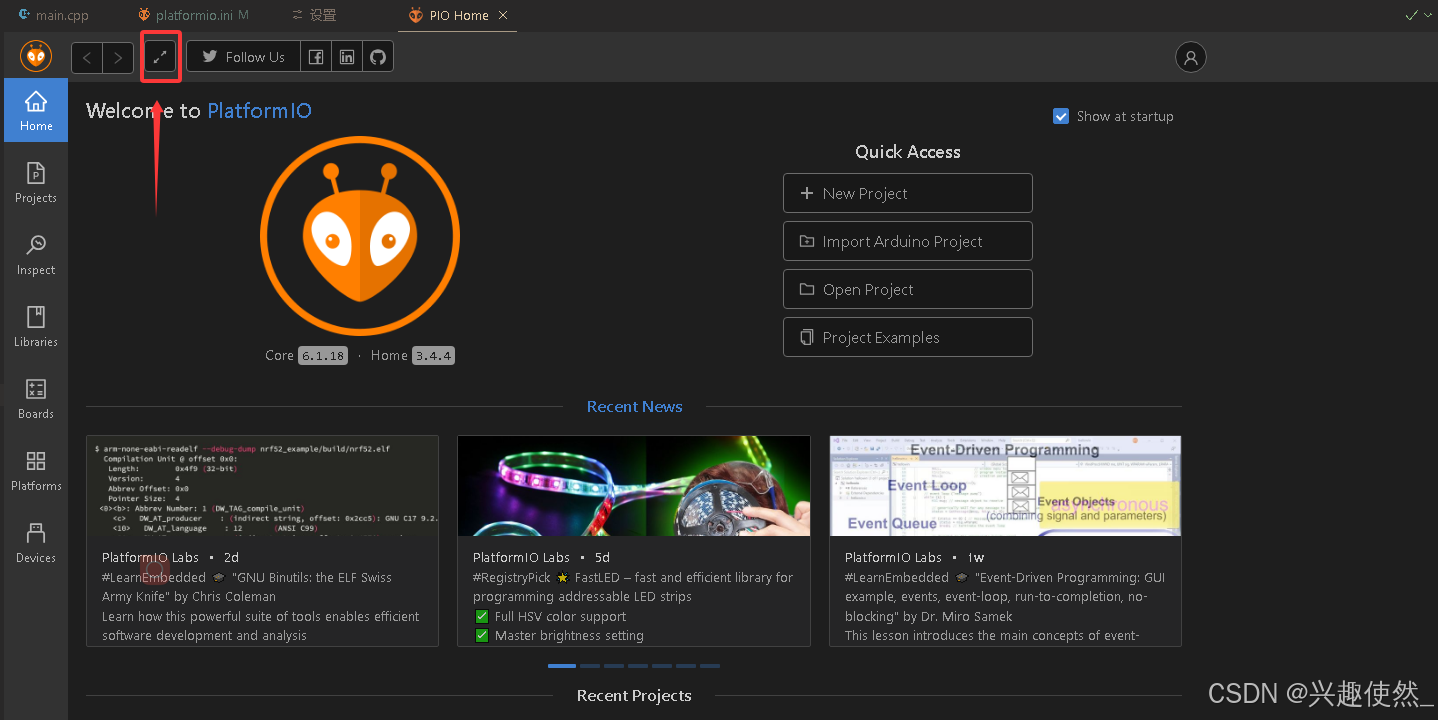Image resolution: width=1438 pixels, height=720 pixels.
Task: Go forward with the right arrow button
Action: click(x=118, y=58)
